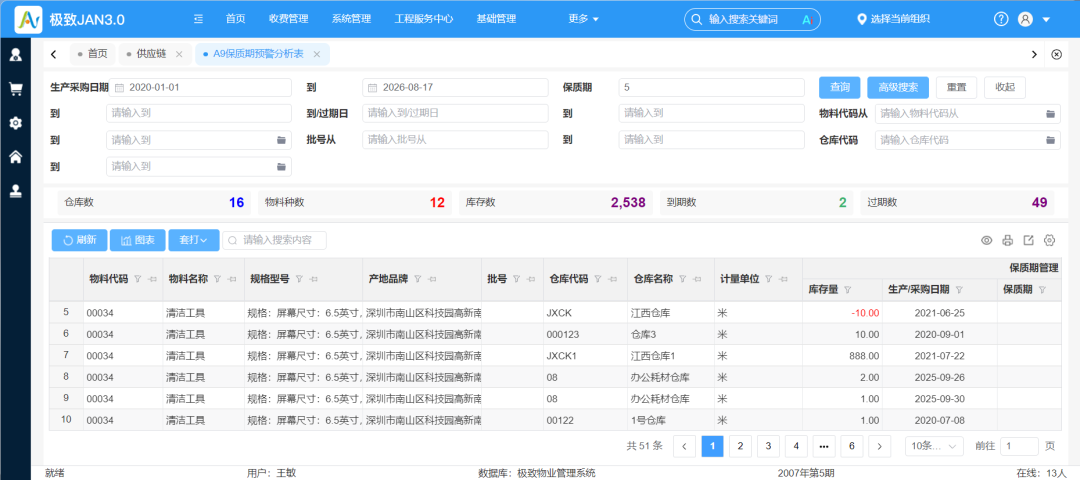The image size is (1080, 480).
Task: Filter the 产地品牌 column
Action: [x=417, y=279]
